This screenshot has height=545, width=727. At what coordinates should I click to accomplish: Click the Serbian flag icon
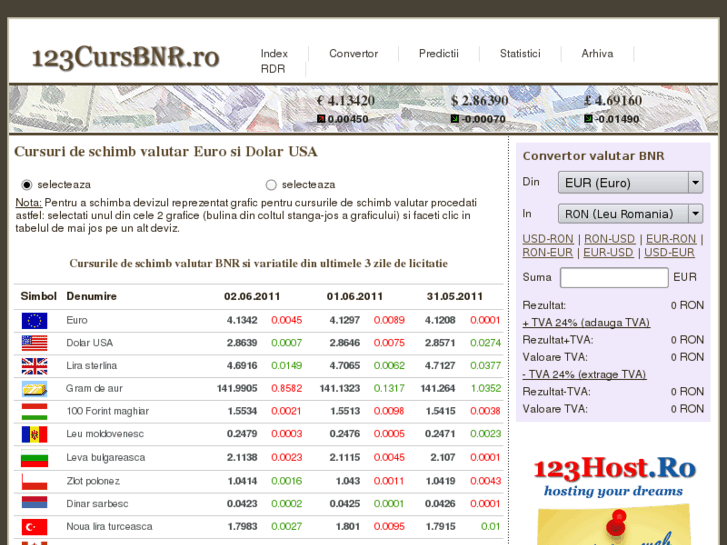tap(34, 503)
